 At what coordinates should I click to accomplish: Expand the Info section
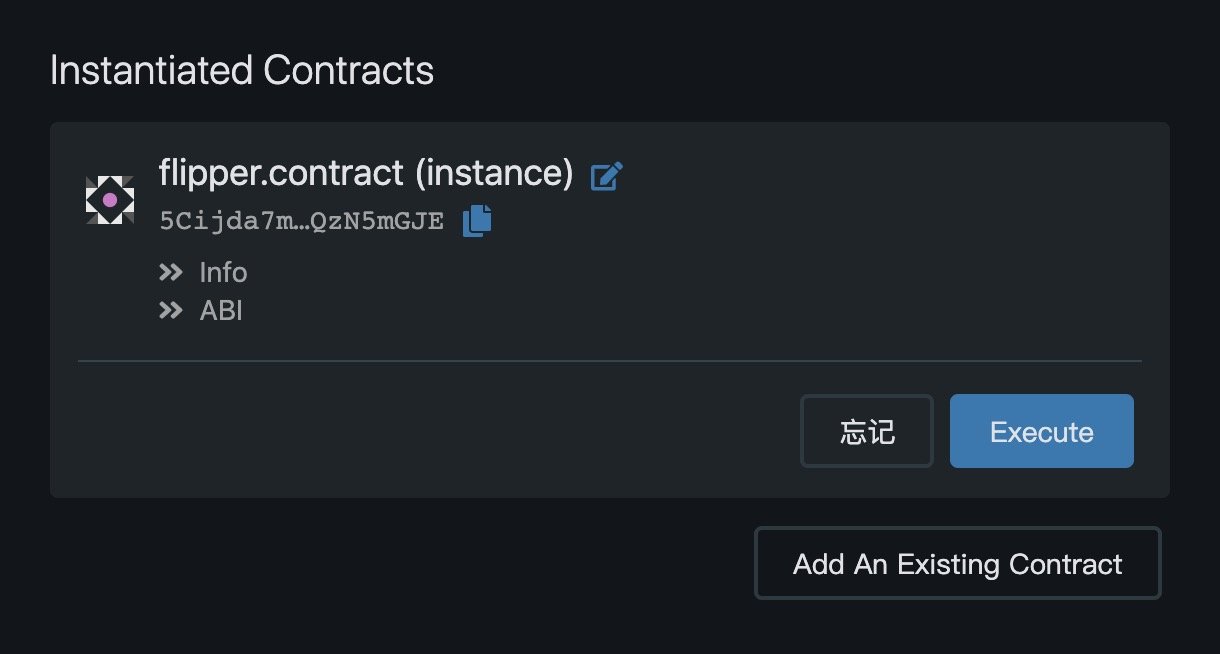click(223, 273)
